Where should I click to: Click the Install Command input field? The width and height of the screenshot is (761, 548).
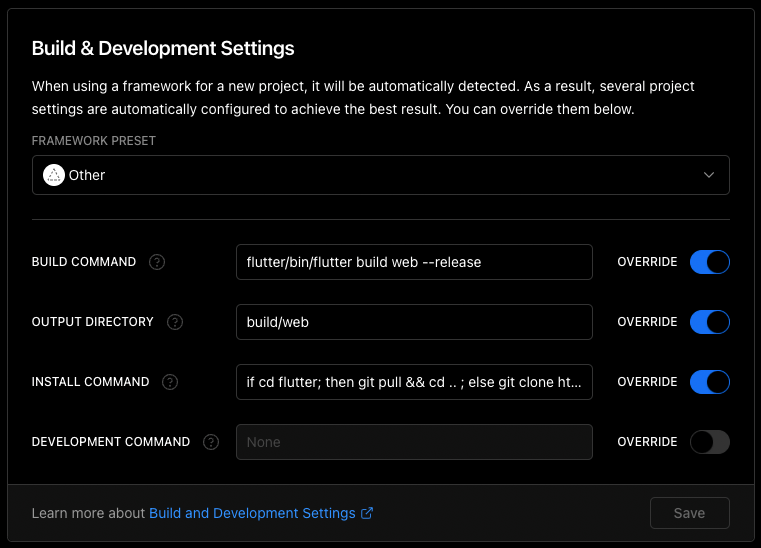(x=414, y=382)
